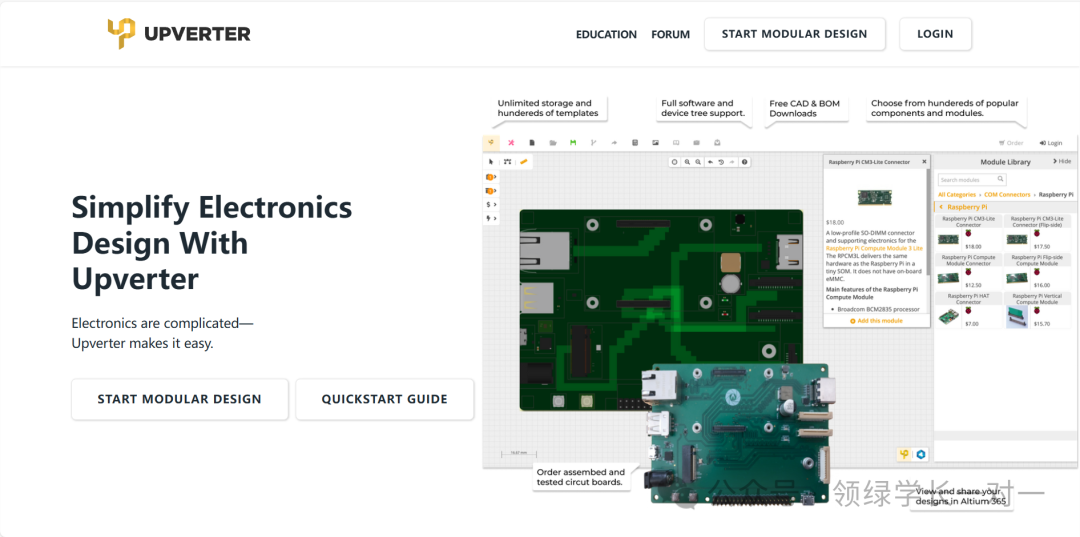The width and height of the screenshot is (1080, 537).
Task: Click the LOGIN button in the header
Action: (x=935, y=34)
